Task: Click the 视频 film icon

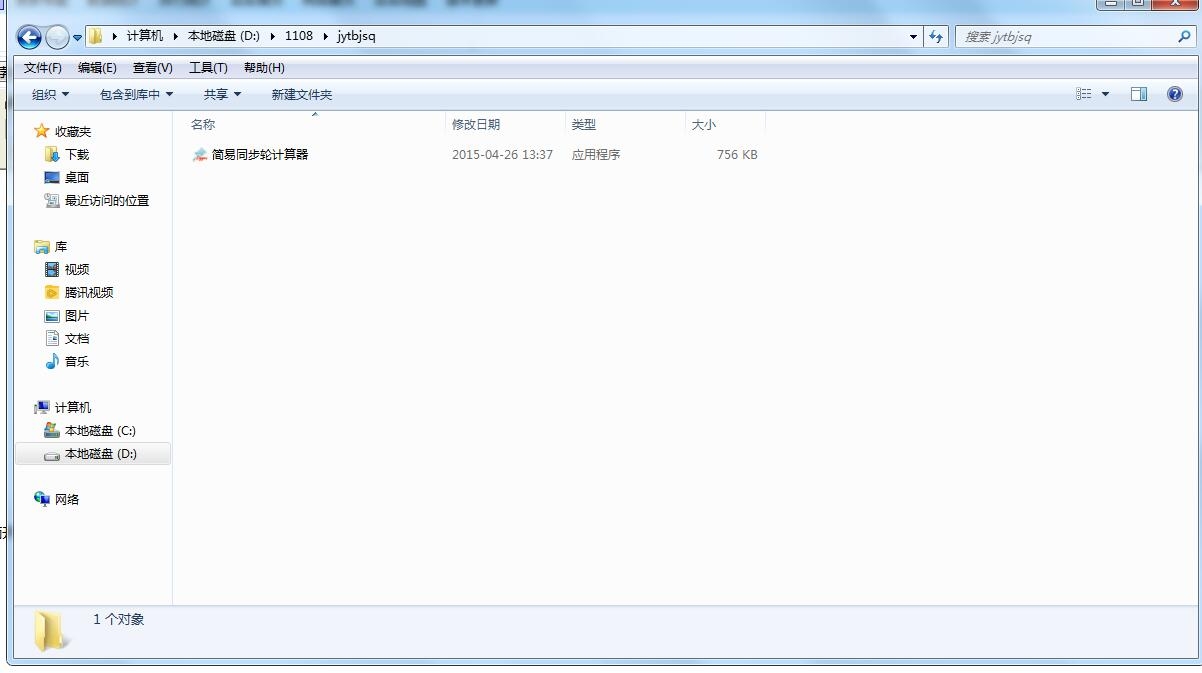Action: tap(52, 269)
